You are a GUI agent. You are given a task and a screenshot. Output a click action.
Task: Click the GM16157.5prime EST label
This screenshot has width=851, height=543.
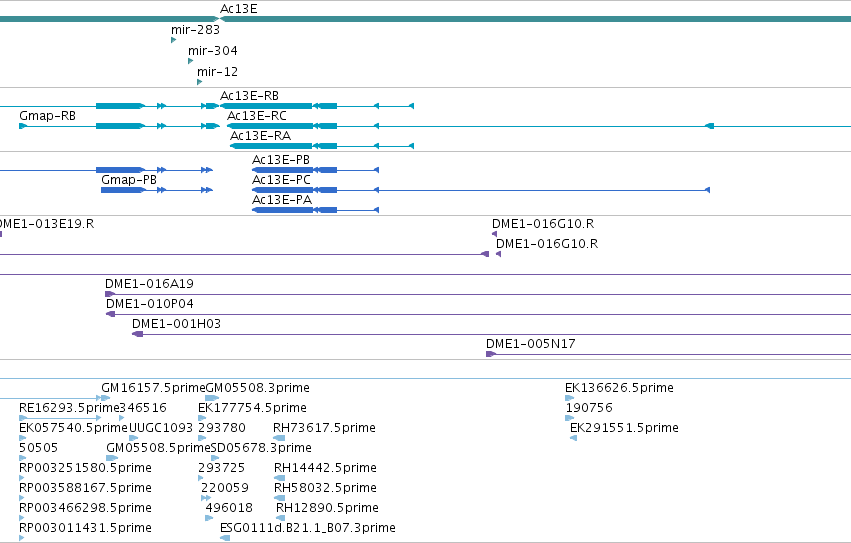tap(153, 388)
